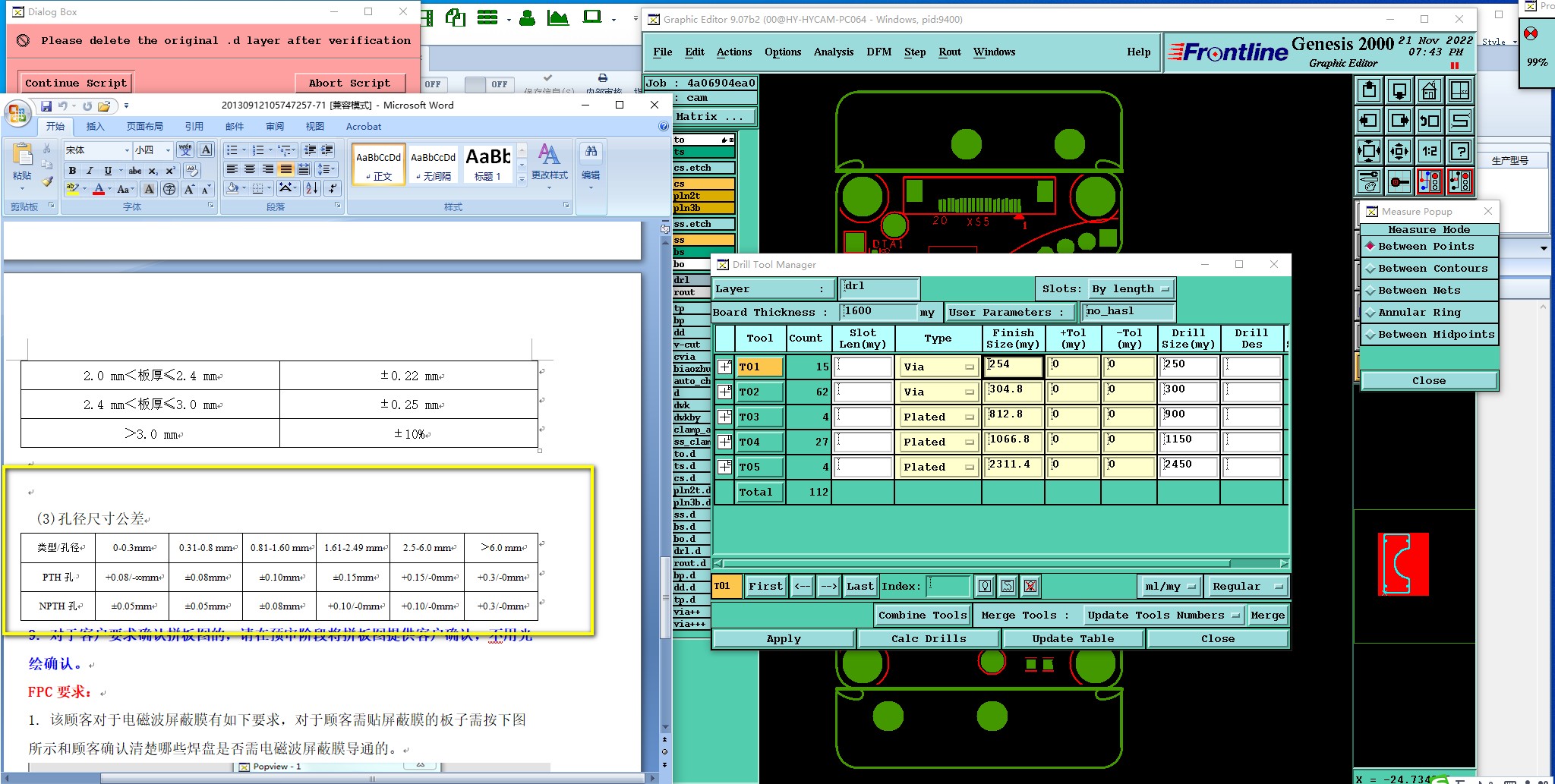Justify paragraph text in Word ribbon
This screenshot has width=1555, height=784.
(285, 169)
